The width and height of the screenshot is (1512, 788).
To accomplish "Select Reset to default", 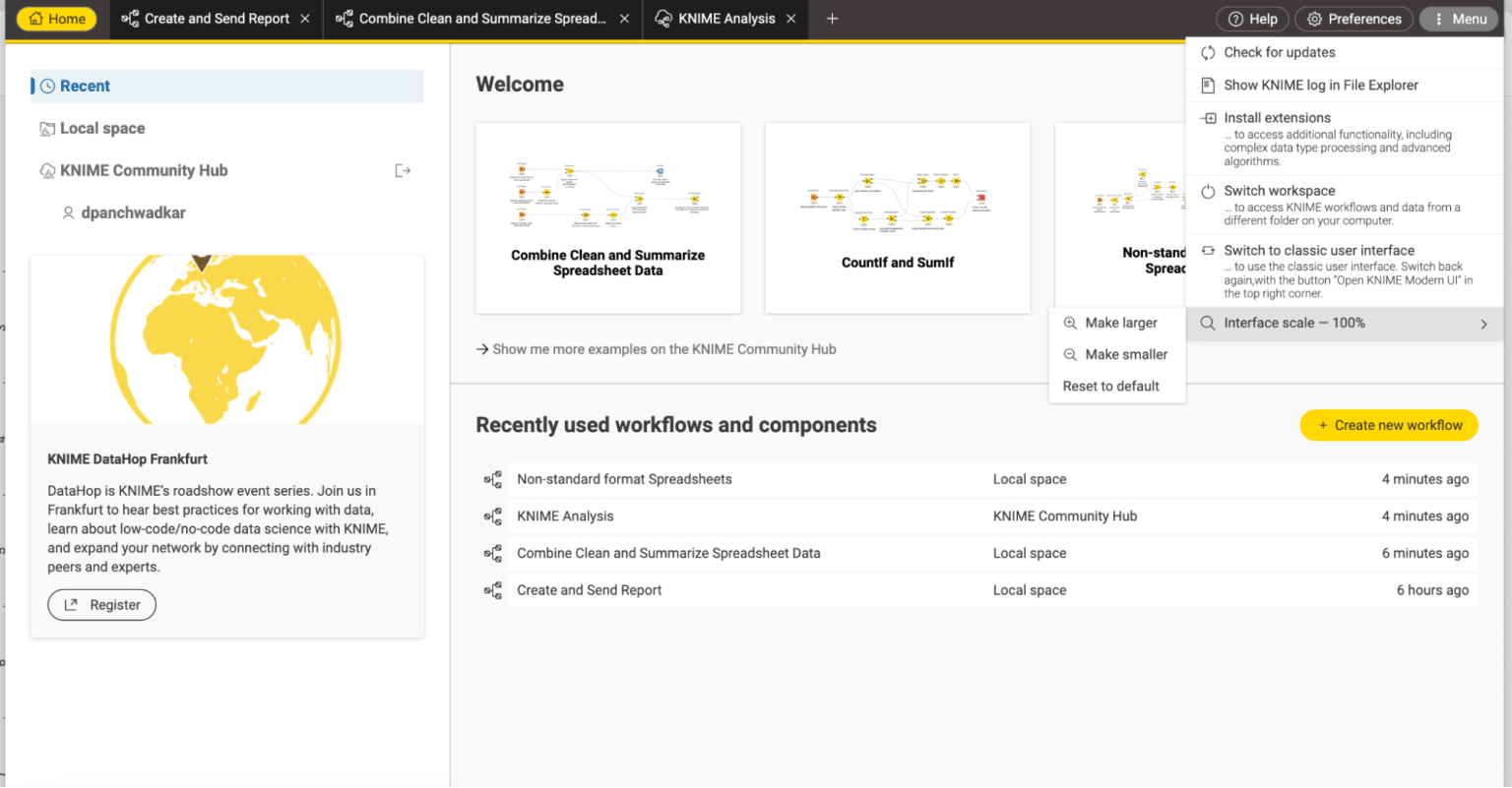I will tap(1117, 387).
